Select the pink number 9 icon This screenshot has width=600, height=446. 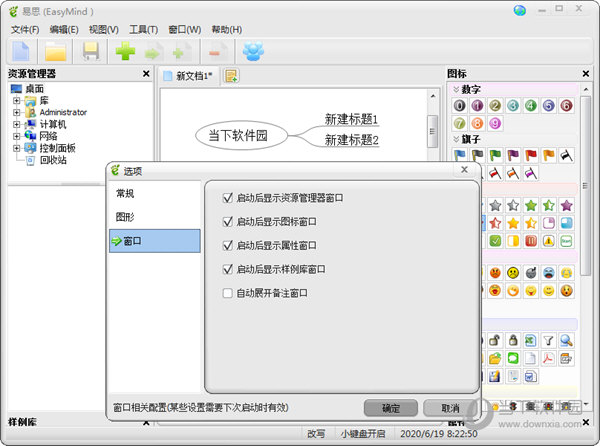(495, 123)
